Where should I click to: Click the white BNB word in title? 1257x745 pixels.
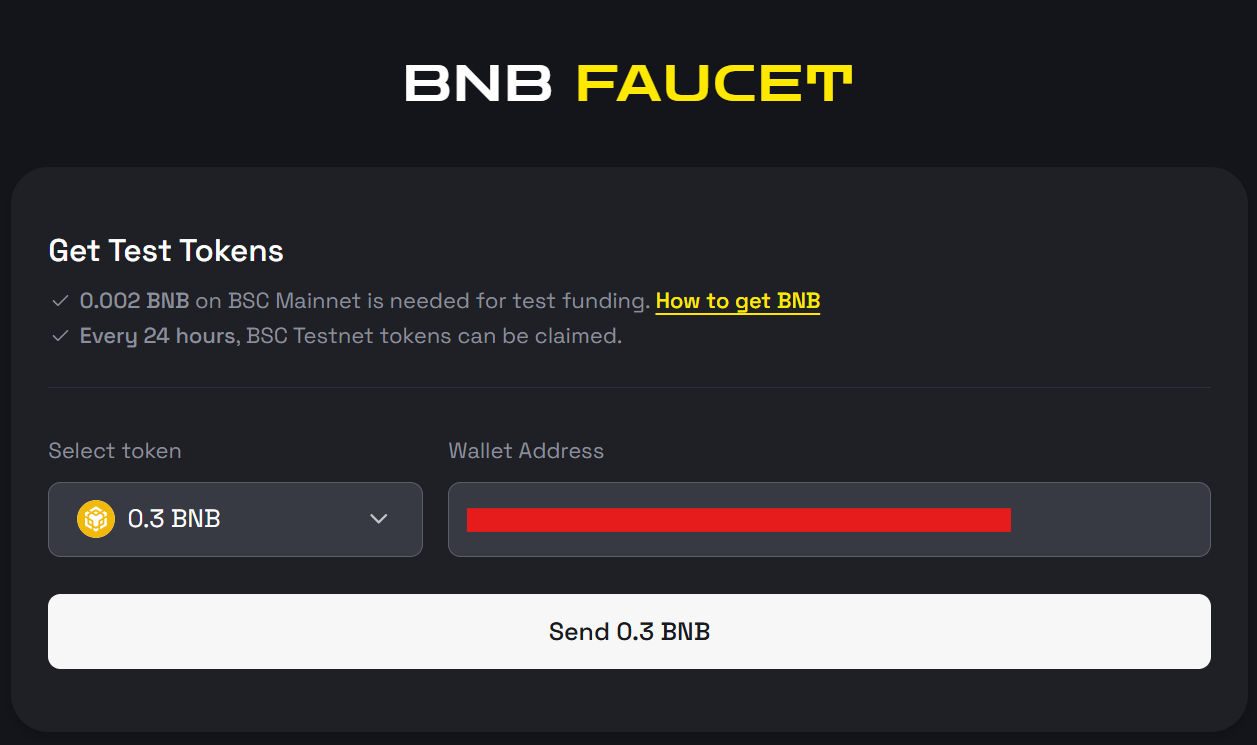[478, 84]
